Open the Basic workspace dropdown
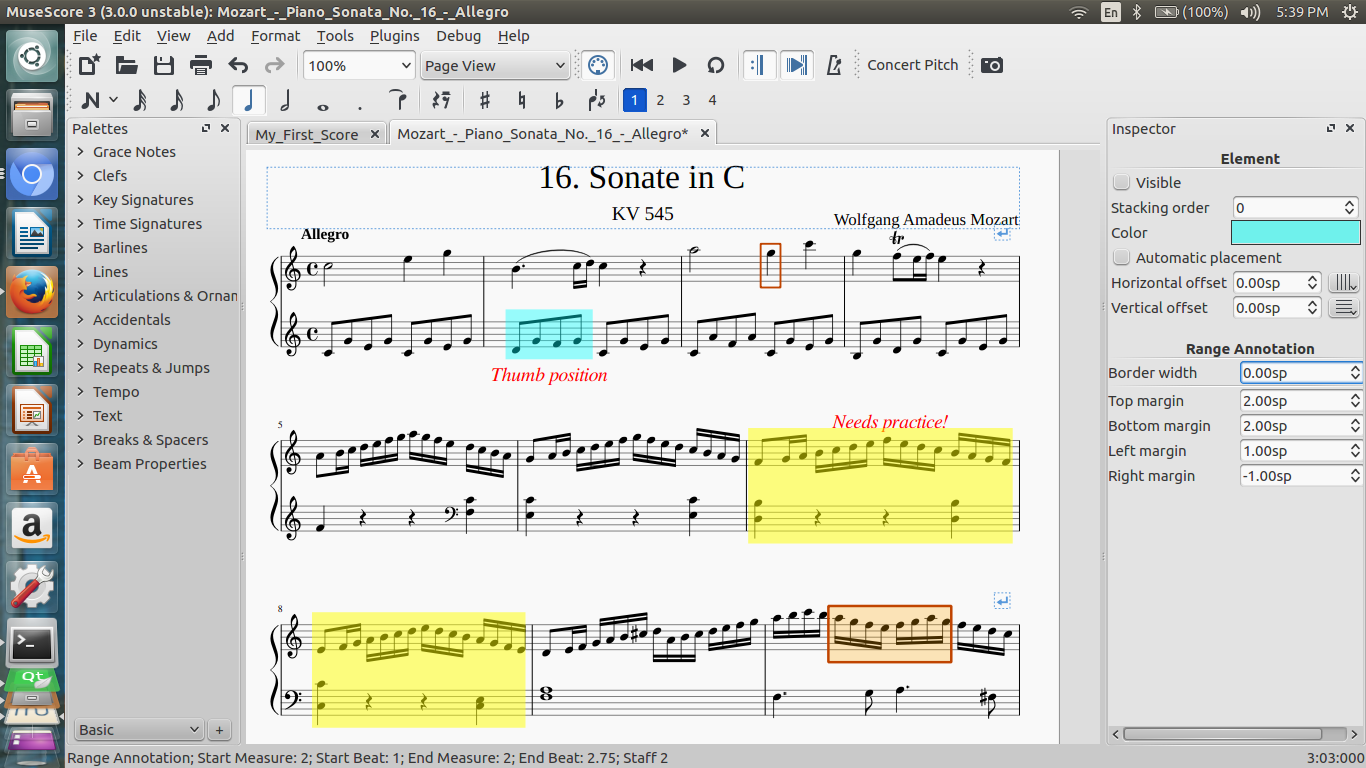The height and width of the screenshot is (768, 1366). (x=138, y=730)
